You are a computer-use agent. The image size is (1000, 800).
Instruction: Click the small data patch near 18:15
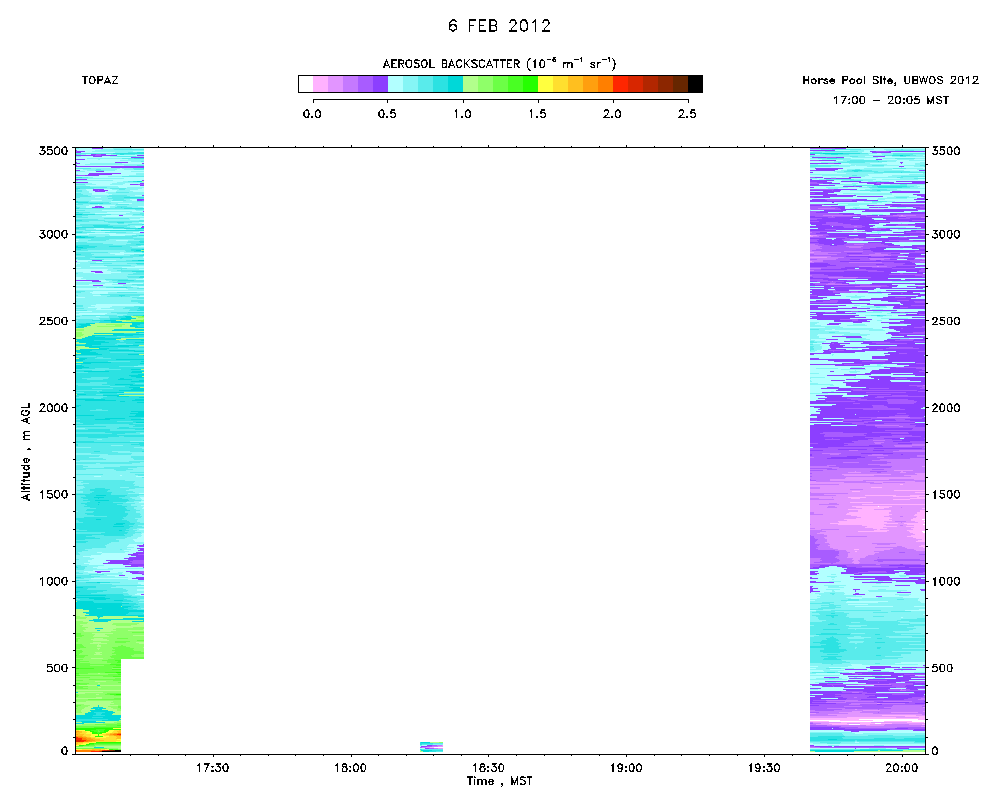coord(431,747)
